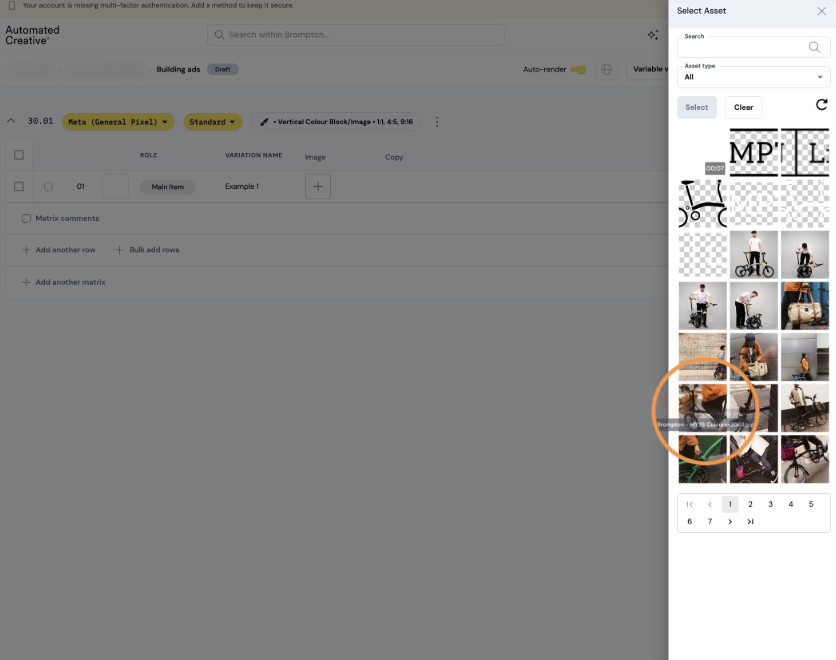
Task: Check the checkbox for row 01
Action: pos(19,187)
